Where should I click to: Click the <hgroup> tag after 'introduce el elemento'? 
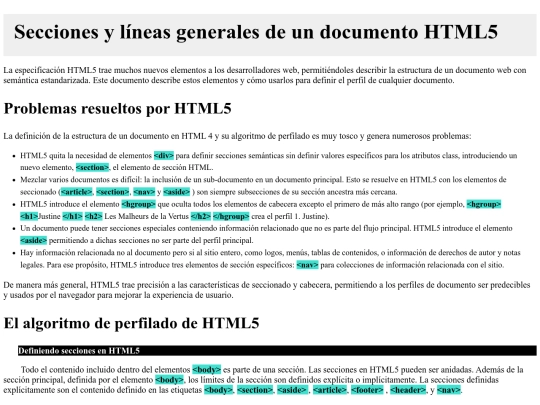pos(138,204)
